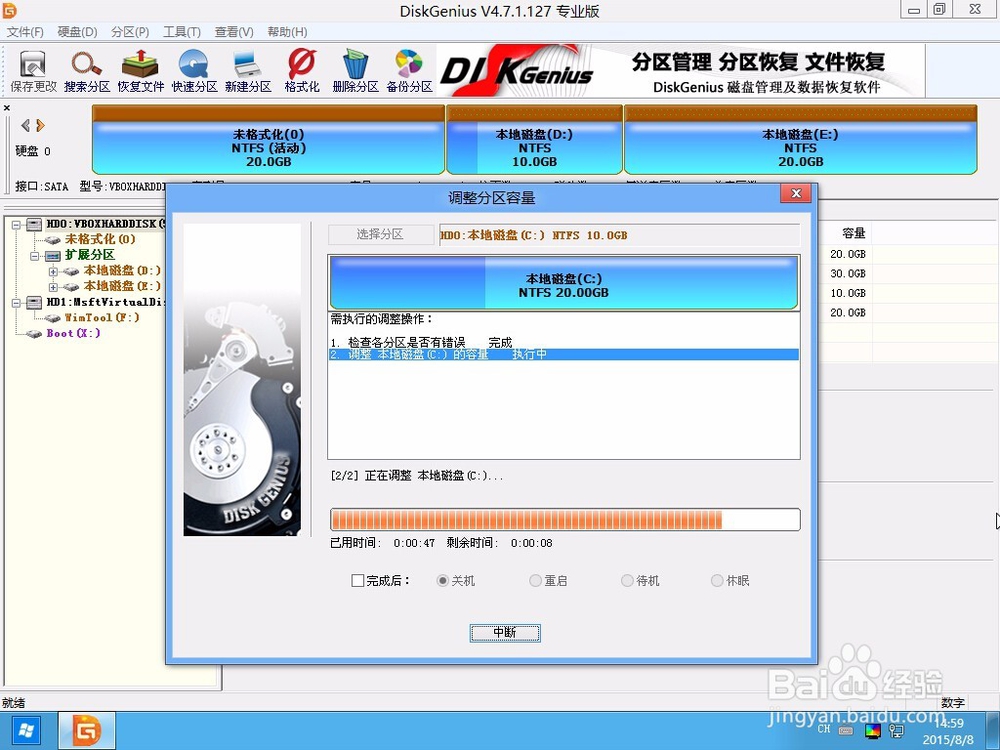Select the 待机 (standby) radio button
1000x750 pixels.
coord(627,580)
